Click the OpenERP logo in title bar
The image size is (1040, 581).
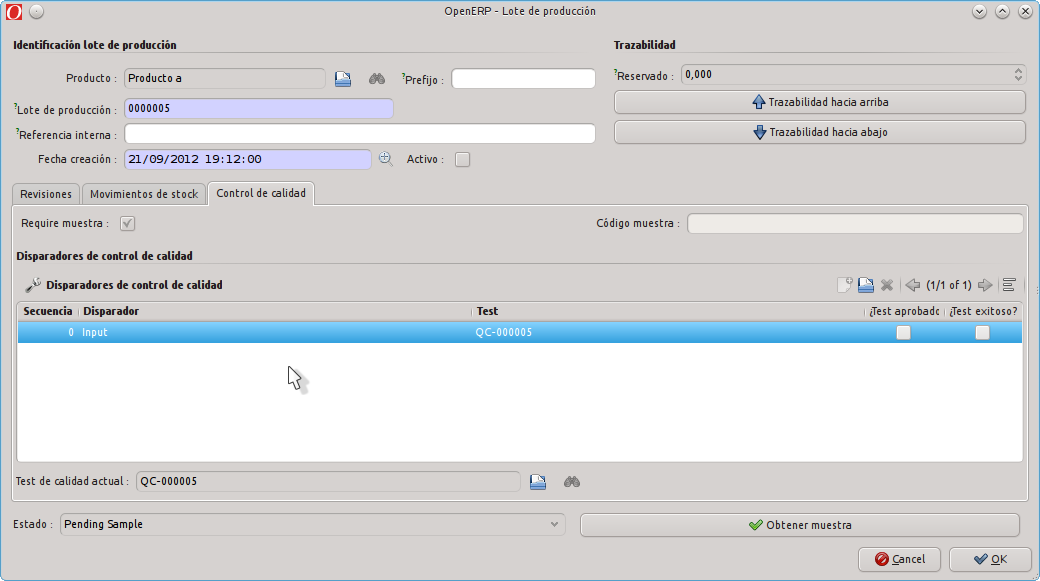pyautogui.click(x=14, y=11)
